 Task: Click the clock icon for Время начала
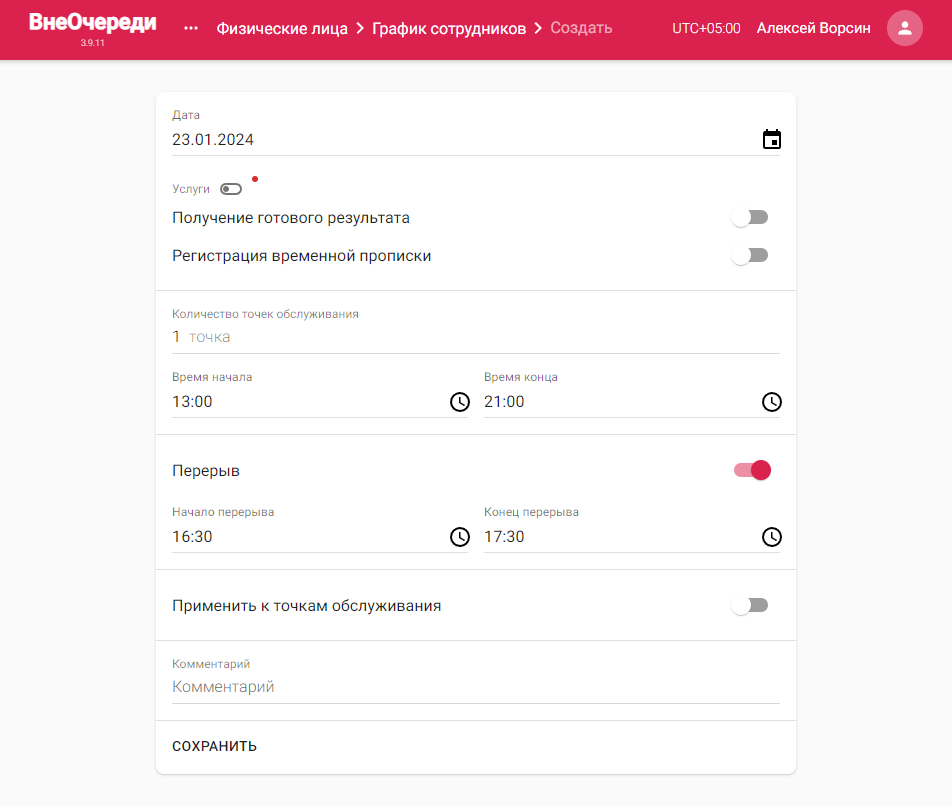pos(460,402)
